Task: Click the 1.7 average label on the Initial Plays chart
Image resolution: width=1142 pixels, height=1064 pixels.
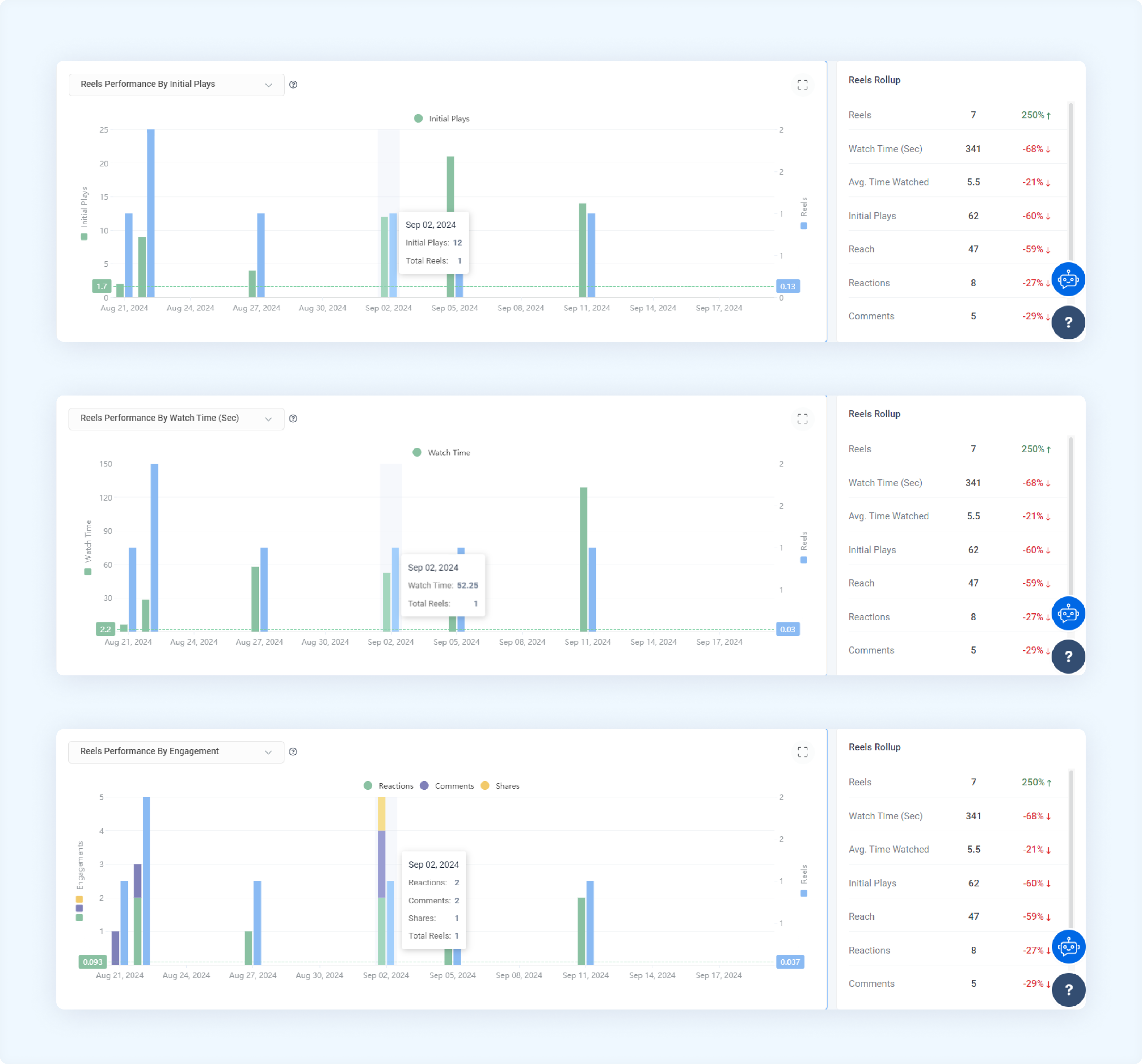Action: pyautogui.click(x=102, y=286)
